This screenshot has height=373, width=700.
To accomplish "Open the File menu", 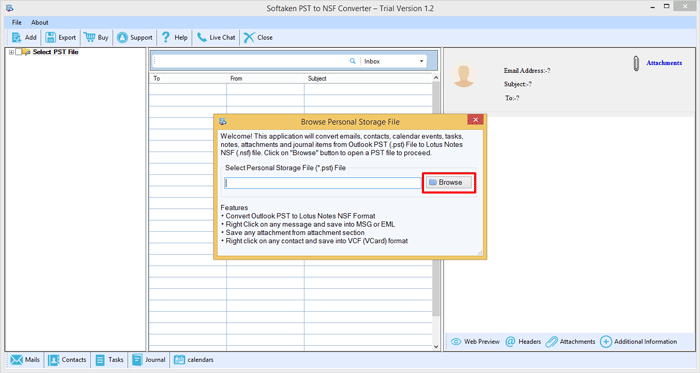I will [x=17, y=22].
